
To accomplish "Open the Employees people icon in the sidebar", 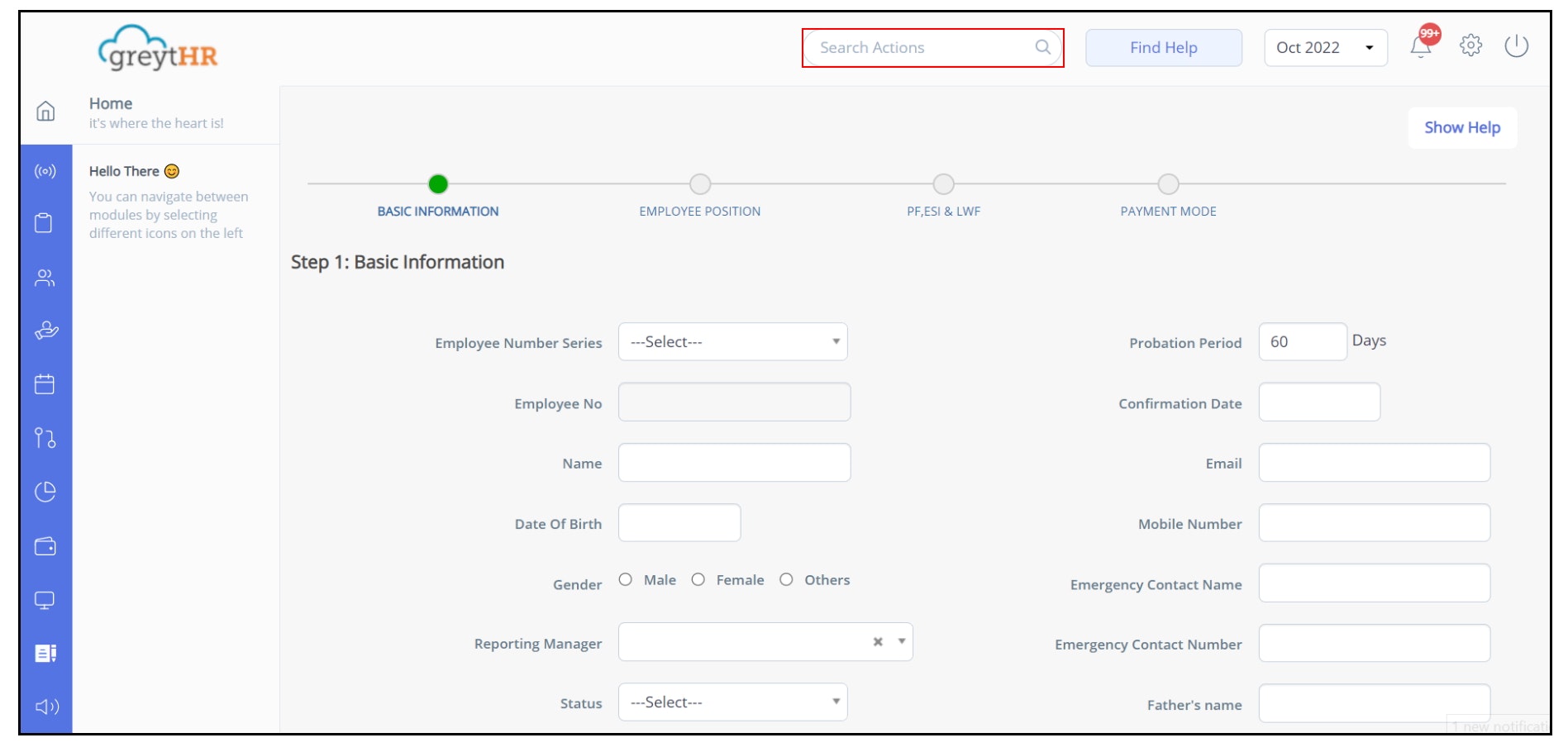I will 45,278.
